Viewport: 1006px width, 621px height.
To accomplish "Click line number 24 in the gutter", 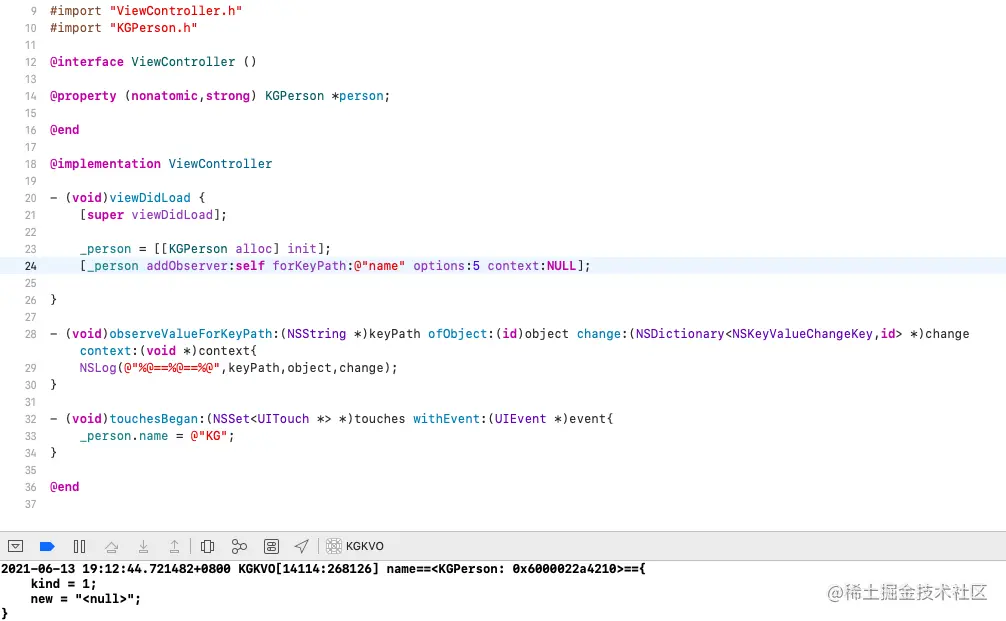I will tap(31, 266).
